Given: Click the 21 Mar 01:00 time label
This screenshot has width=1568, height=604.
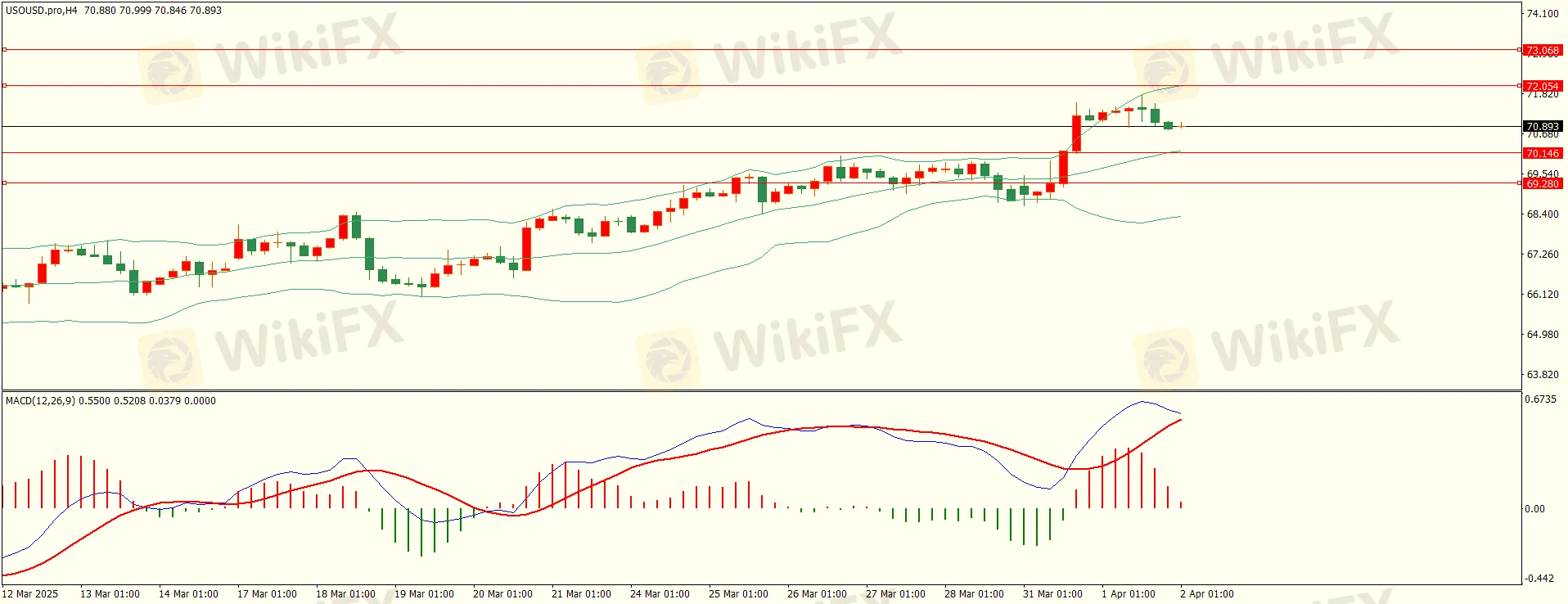Looking at the screenshot, I should point(581,594).
